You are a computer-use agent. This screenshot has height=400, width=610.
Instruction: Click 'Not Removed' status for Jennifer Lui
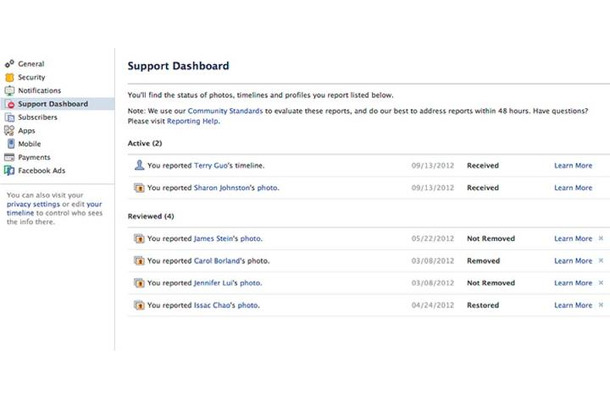(x=491, y=283)
